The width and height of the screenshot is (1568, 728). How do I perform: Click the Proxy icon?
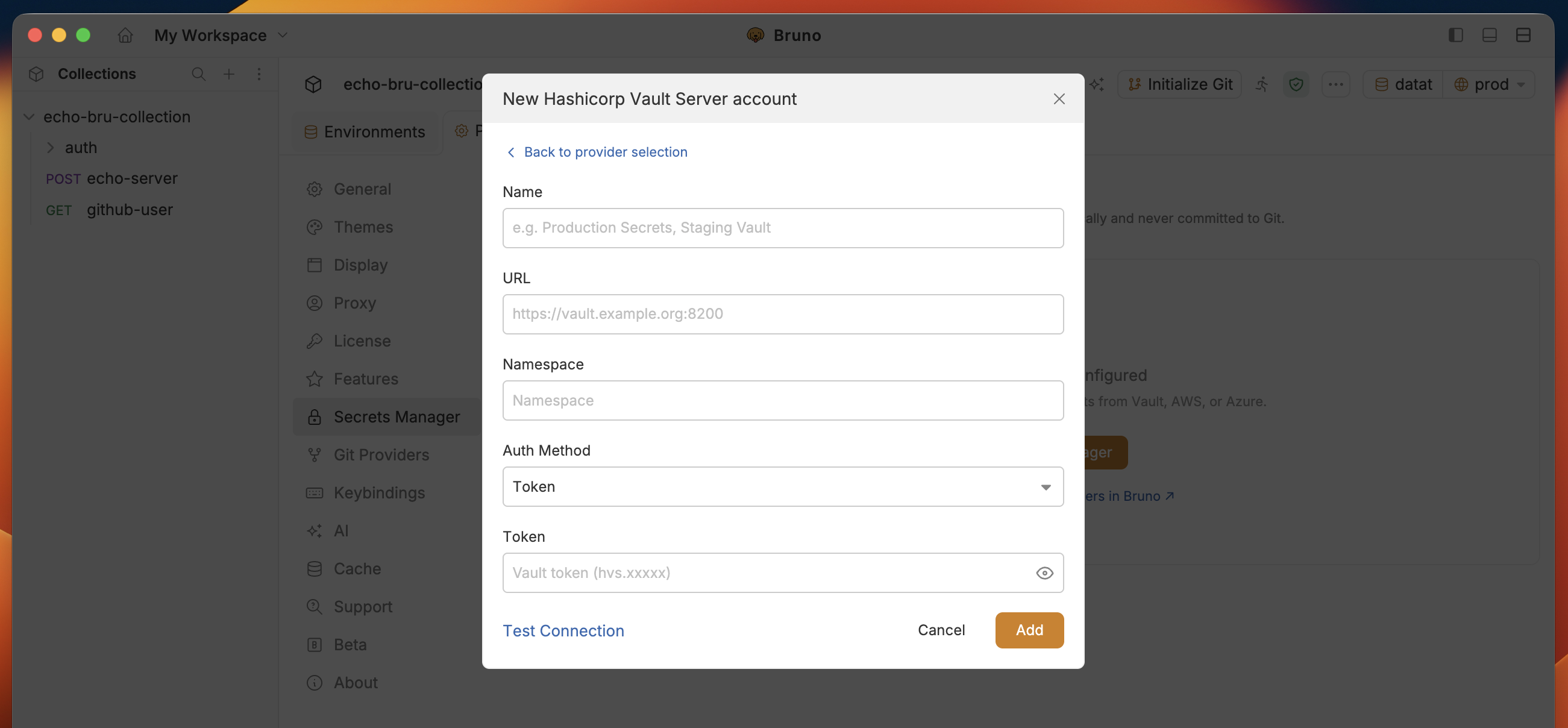(315, 303)
